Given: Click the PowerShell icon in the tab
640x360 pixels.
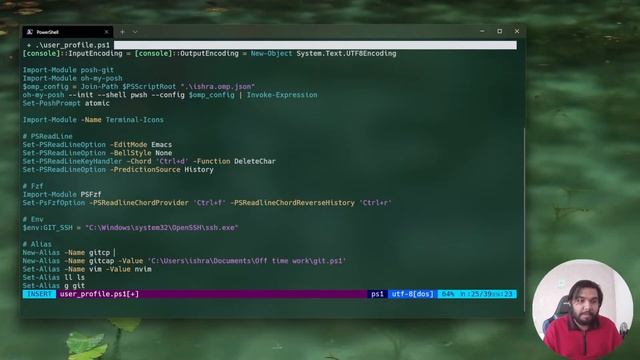Looking at the screenshot, I should click(30, 32).
